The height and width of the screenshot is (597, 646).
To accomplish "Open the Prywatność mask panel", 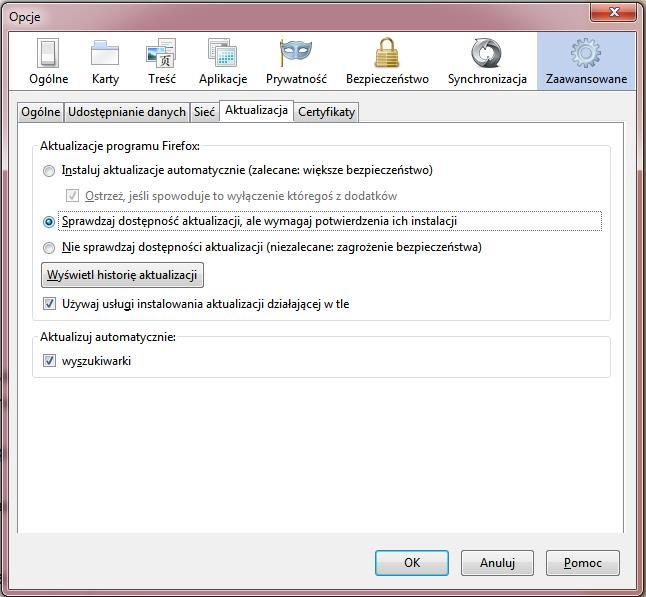I will pyautogui.click(x=296, y=61).
